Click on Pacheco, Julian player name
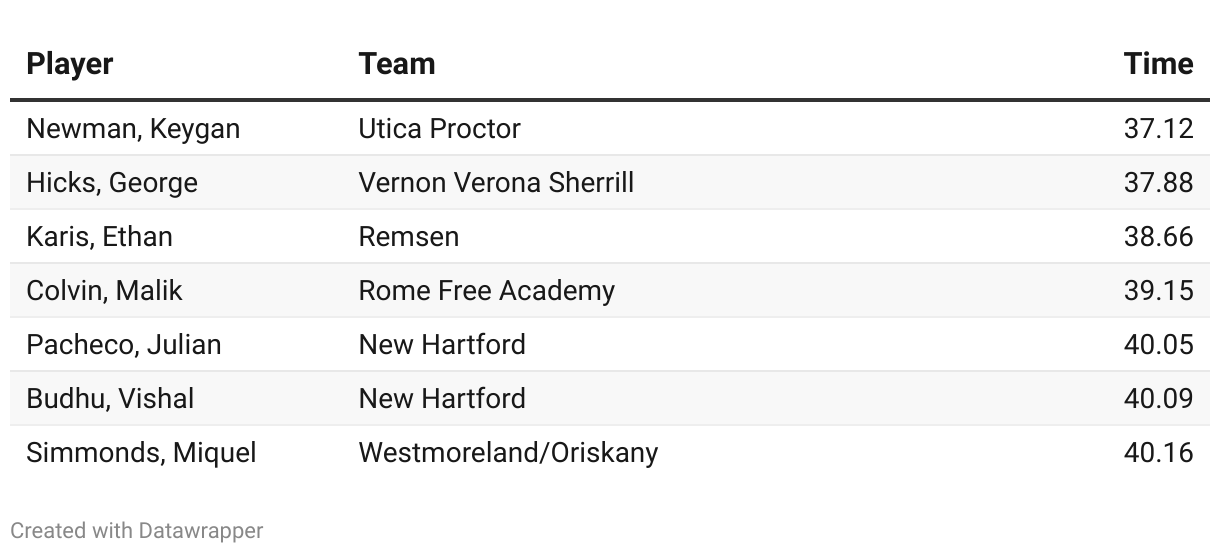This screenshot has width=1220, height=554. point(124,345)
